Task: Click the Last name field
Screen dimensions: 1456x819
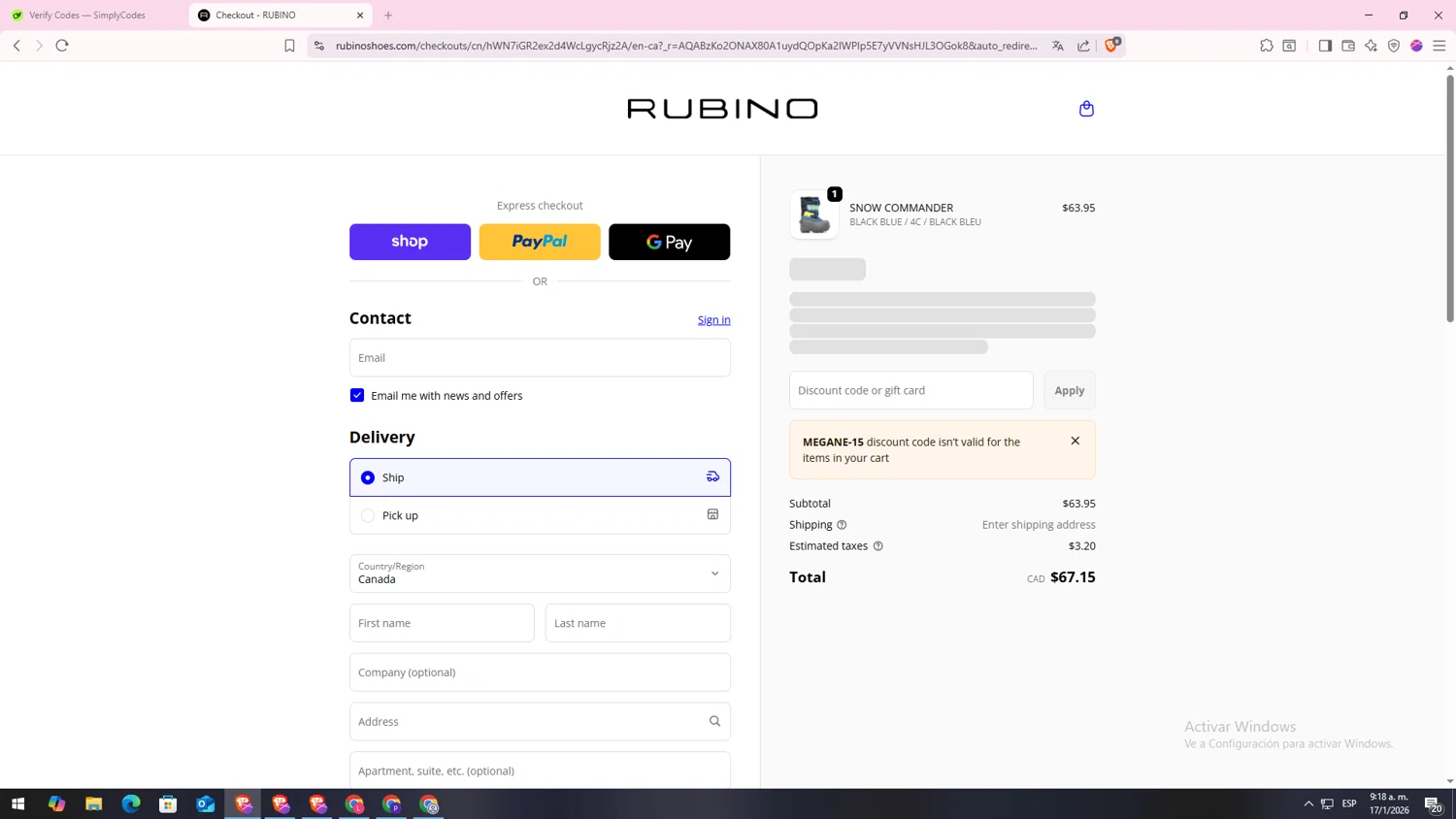Action: [638, 623]
